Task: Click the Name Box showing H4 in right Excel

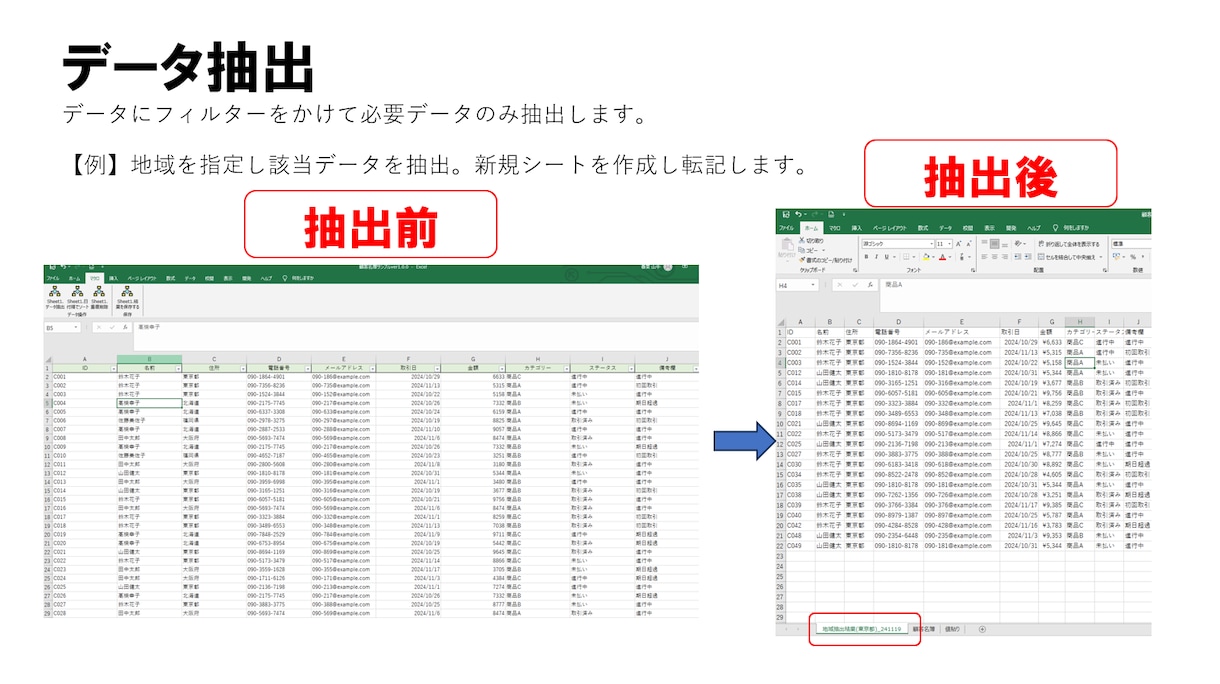Action: (797, 285)
